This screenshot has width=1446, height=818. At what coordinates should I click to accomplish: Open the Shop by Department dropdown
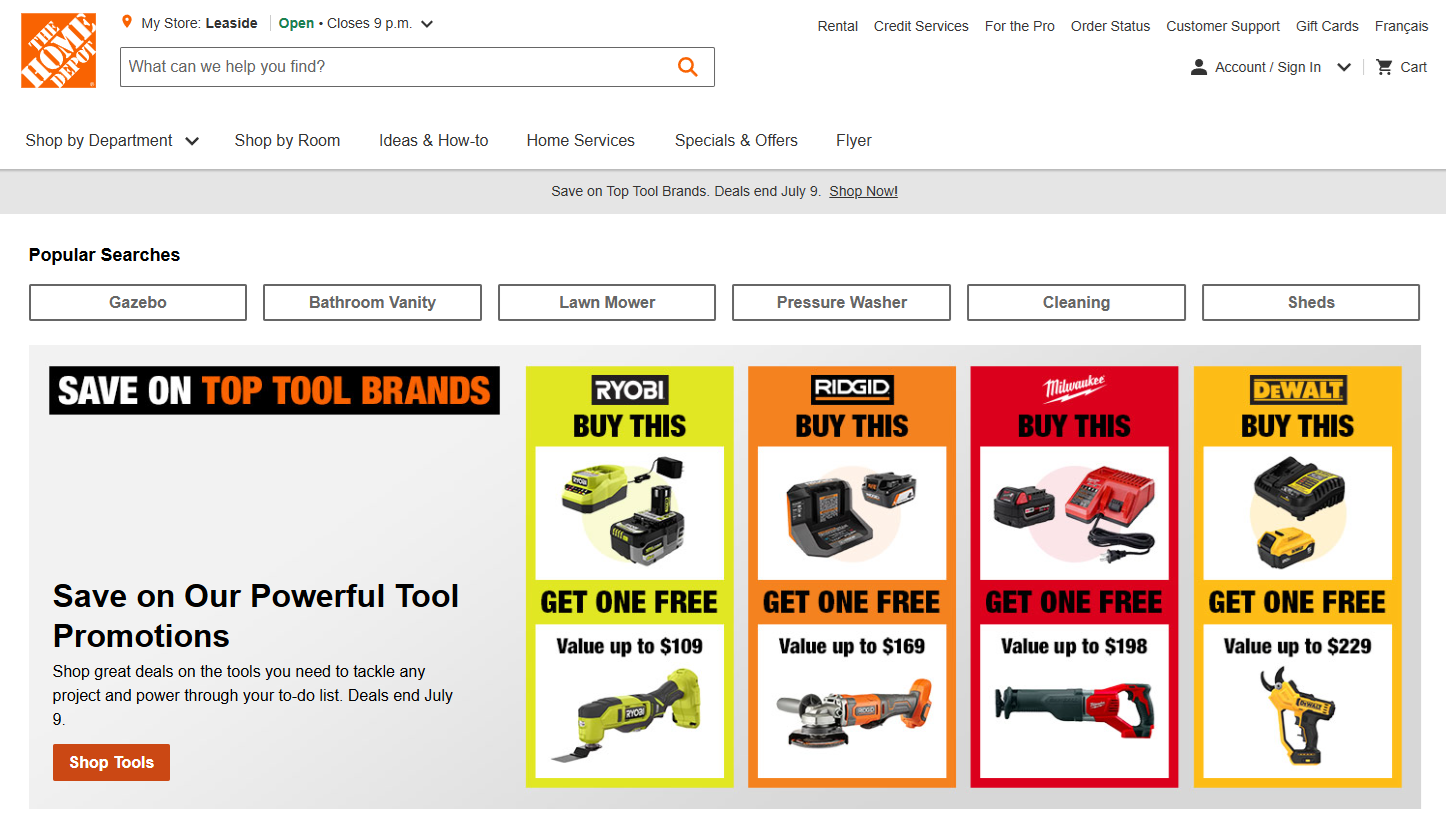tap(112, 141)
